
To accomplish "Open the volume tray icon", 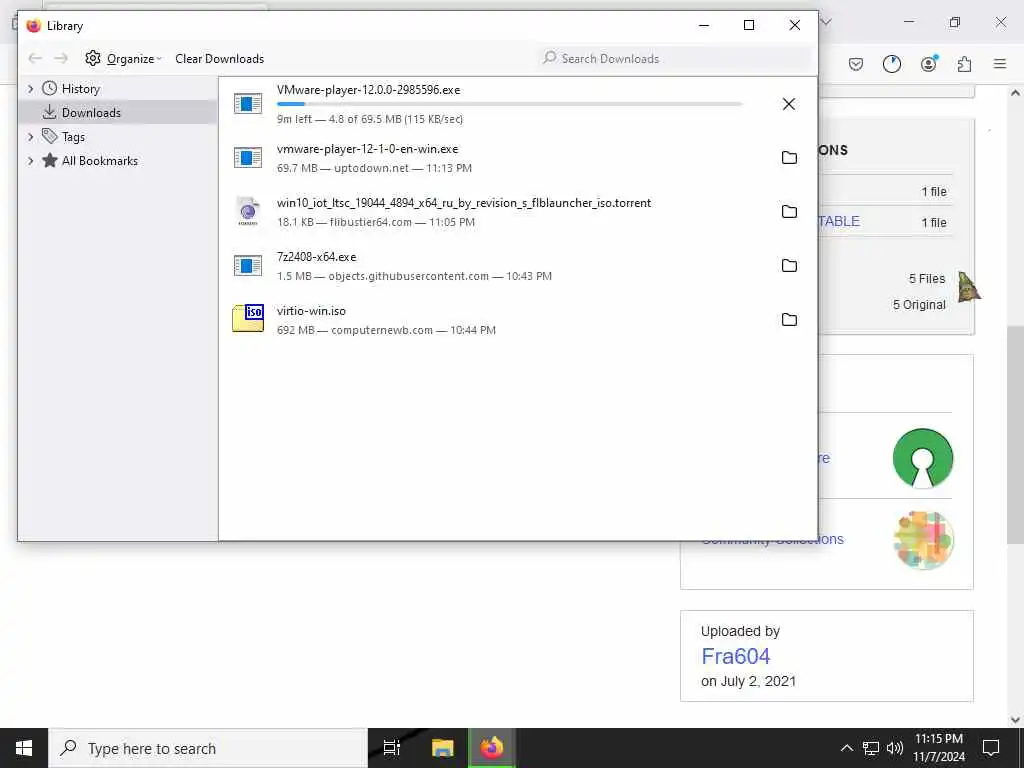I will tap(894, 748).
